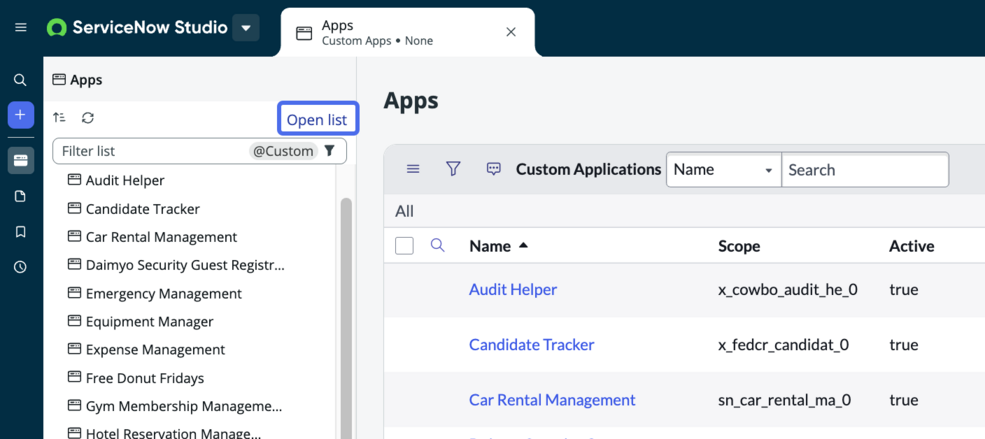Open the Candidate Tracker record link

(x=531, y=345)
